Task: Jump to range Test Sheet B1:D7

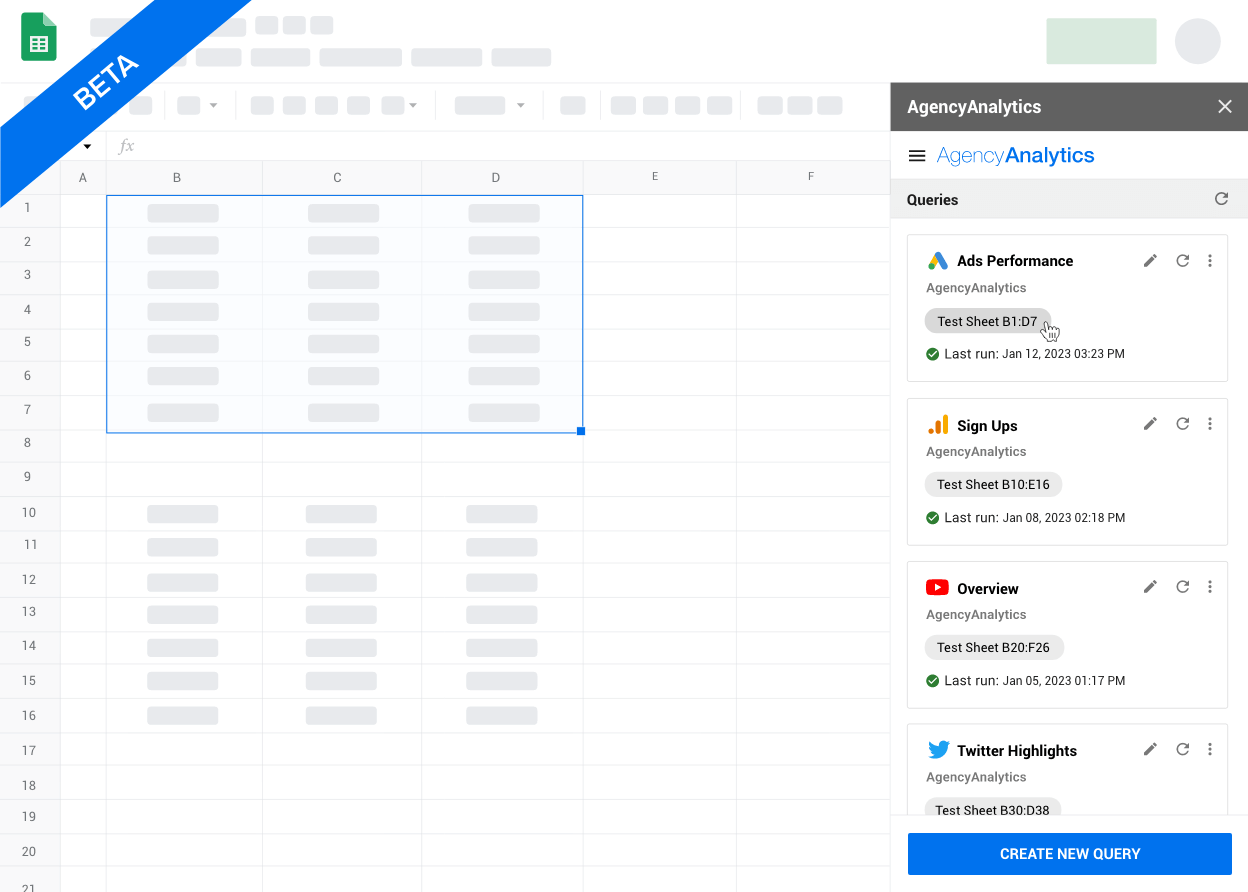Action: pyautogui.click(x=988, y=322)
